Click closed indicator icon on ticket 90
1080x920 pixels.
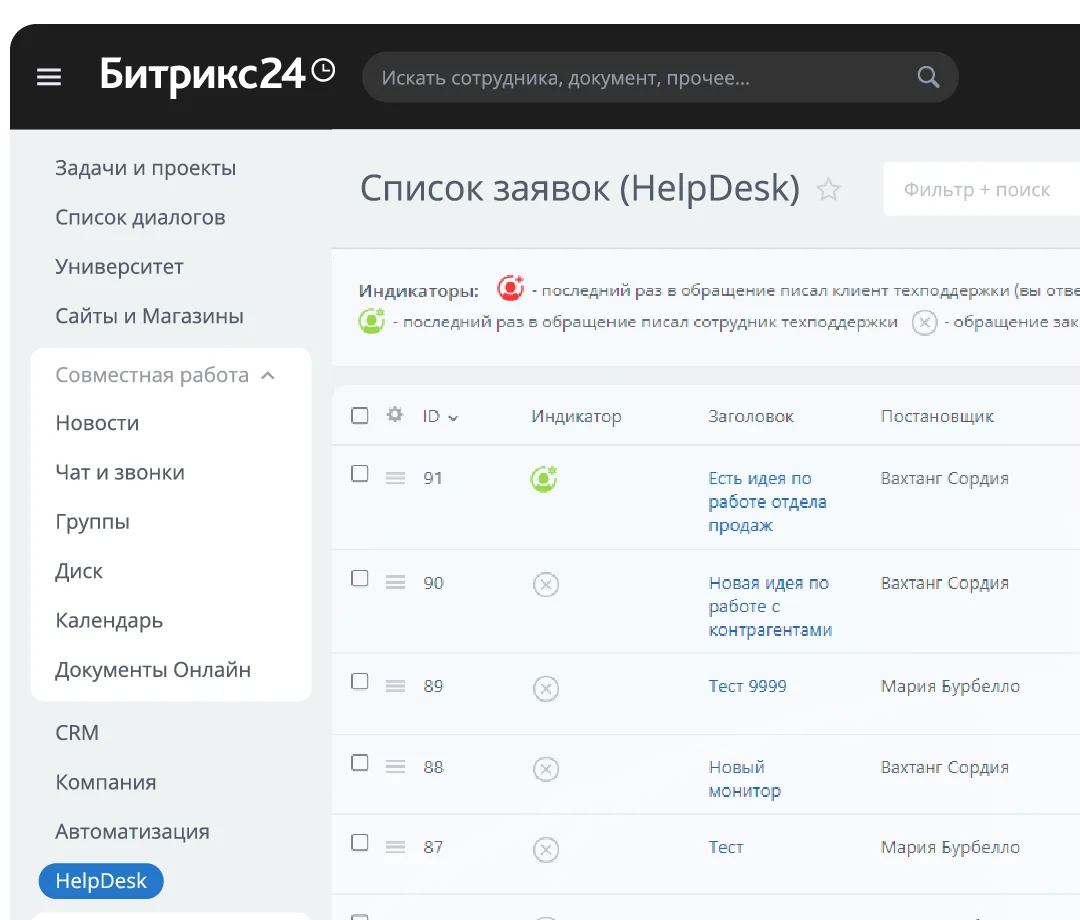(545, 585)
